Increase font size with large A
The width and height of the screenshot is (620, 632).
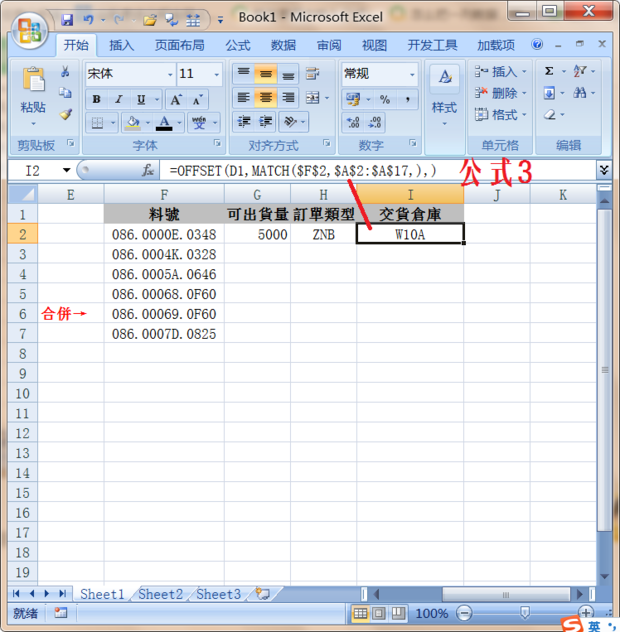tap(176, 100)
